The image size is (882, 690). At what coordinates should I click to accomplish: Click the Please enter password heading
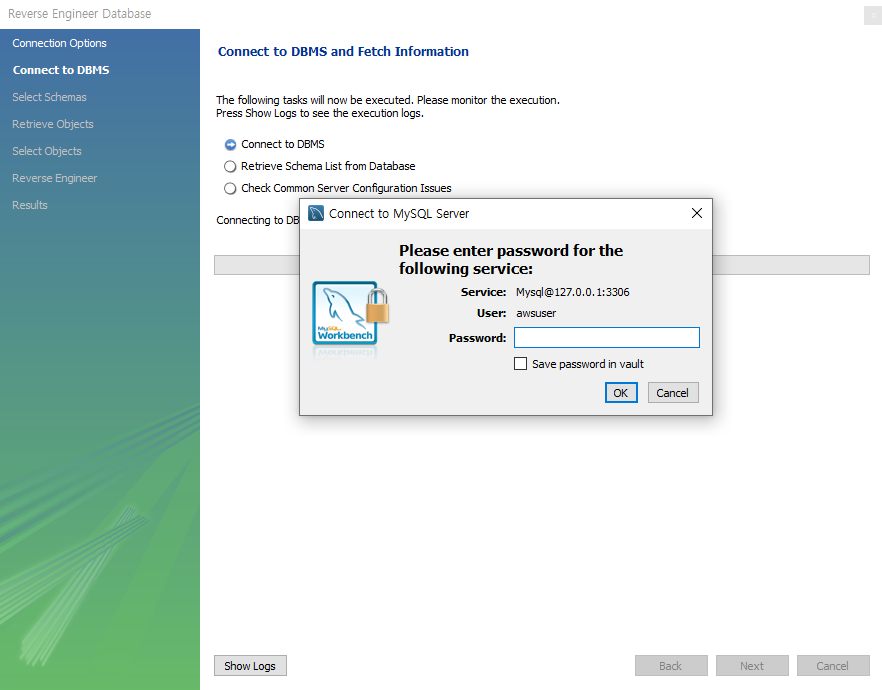tap(511, 259)
